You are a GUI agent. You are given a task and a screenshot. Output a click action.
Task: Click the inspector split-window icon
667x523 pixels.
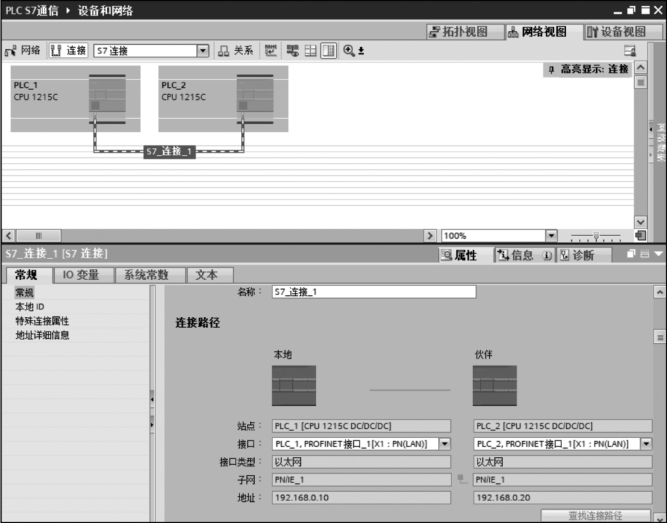(645, 254)
